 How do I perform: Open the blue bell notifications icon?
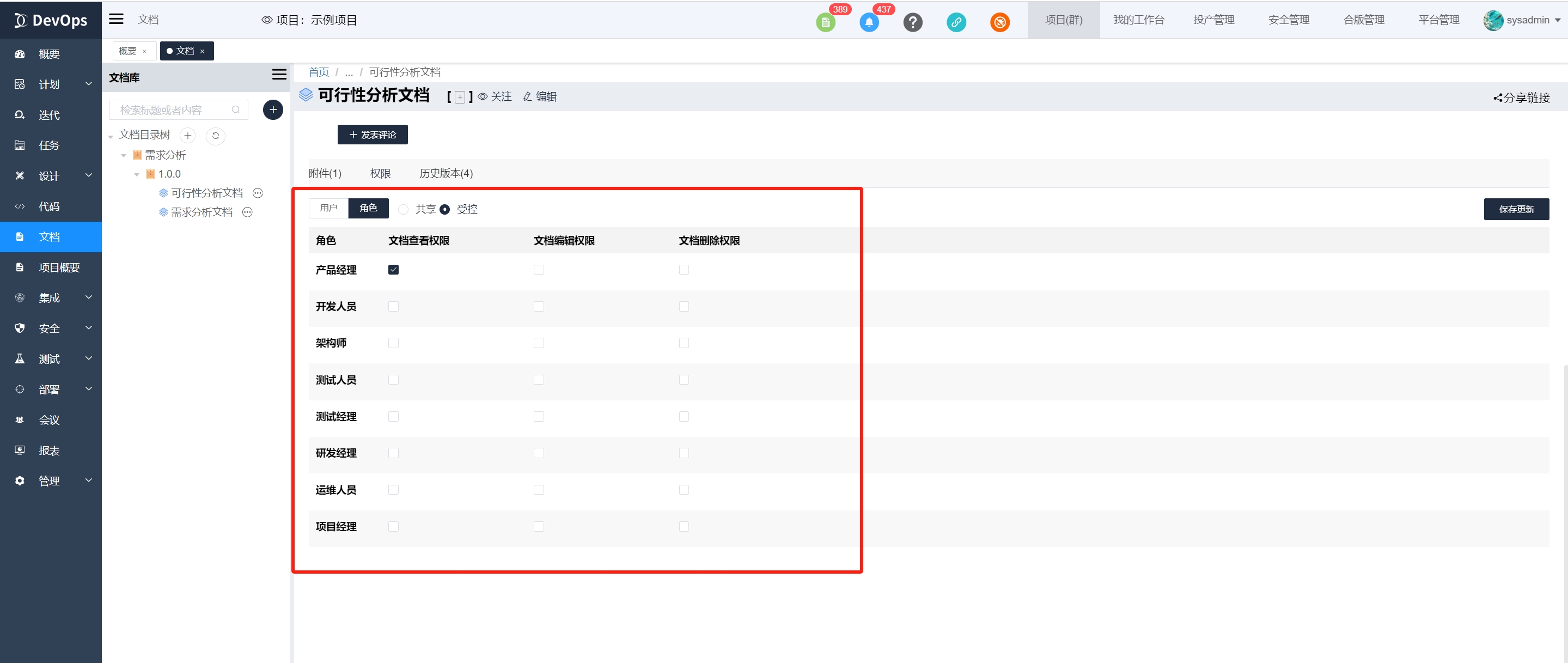[869, 22]
